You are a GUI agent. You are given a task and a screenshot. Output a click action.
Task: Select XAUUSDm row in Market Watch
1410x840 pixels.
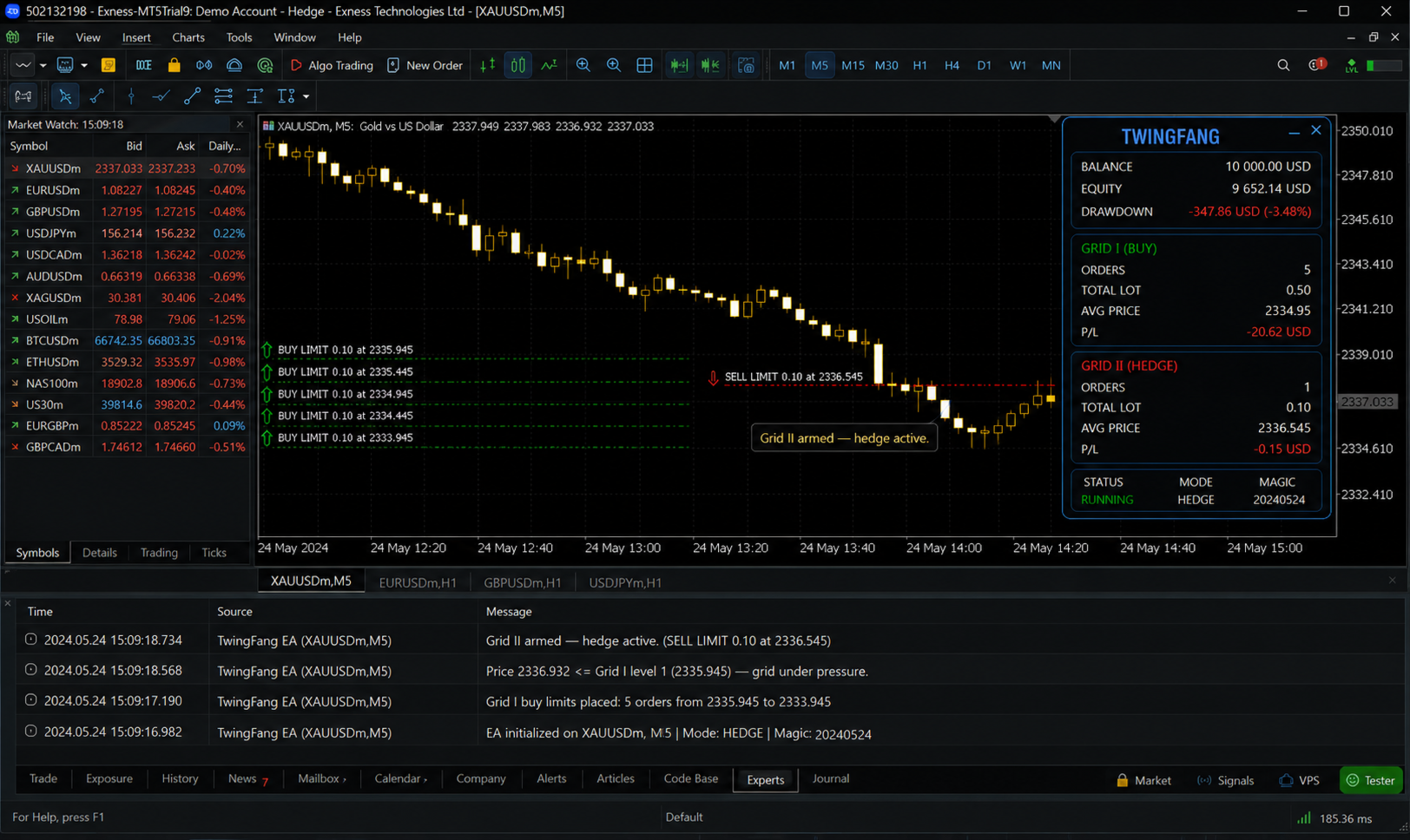[x=127, y=168]
